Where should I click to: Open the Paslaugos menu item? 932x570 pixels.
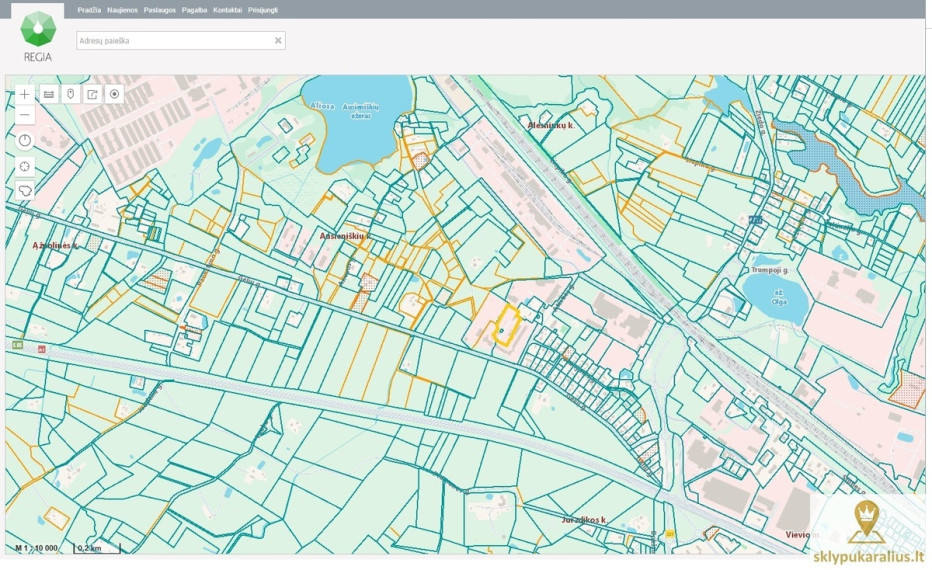coord(160,10)
